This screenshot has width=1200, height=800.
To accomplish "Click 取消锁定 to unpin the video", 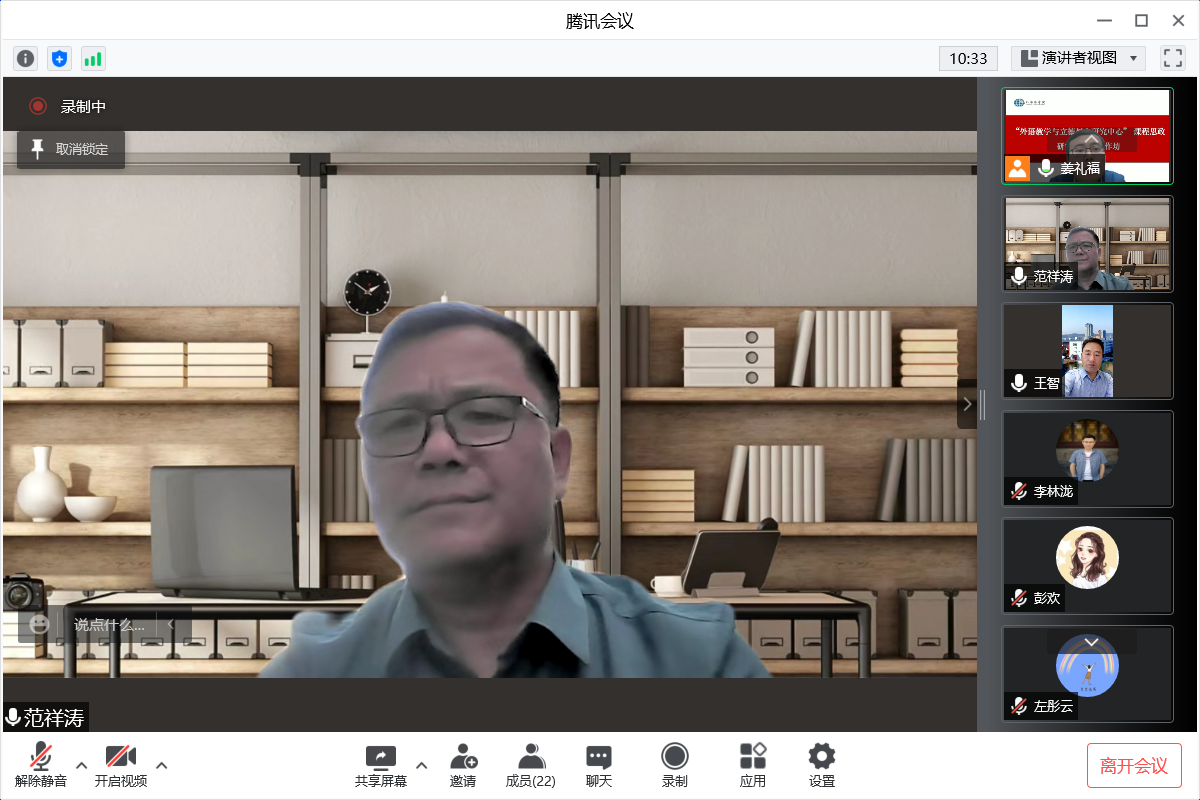I will [x=71, y=150].
